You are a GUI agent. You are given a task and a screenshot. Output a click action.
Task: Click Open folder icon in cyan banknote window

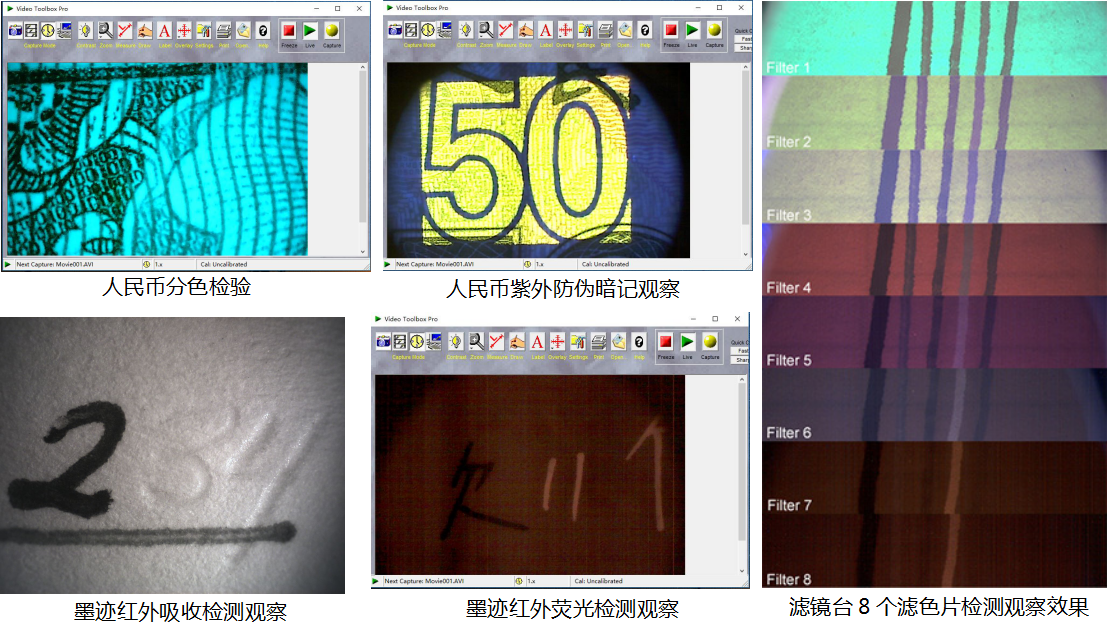243,30
